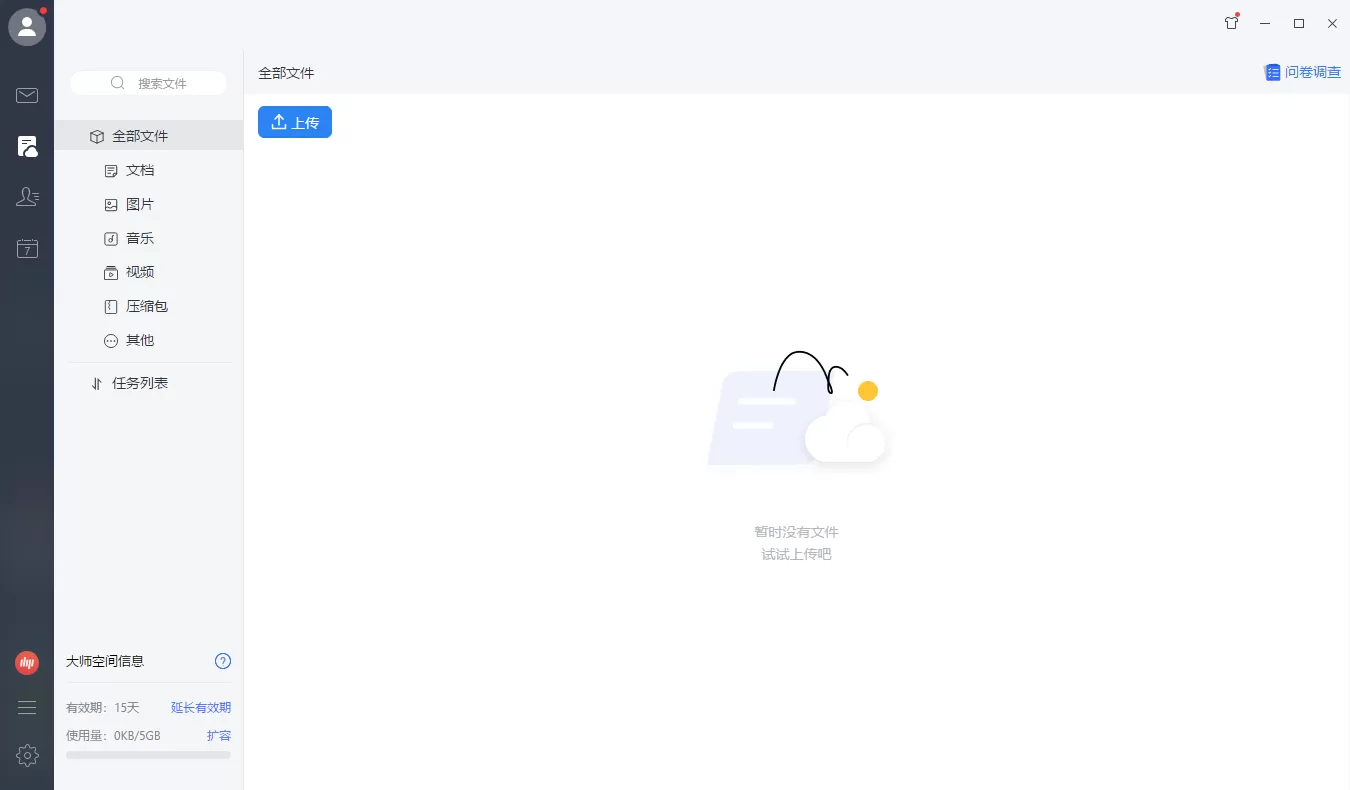The image size is (1350, 790).
Task: Click the storage usage progress bar
Action: click(x=148, y=755)
